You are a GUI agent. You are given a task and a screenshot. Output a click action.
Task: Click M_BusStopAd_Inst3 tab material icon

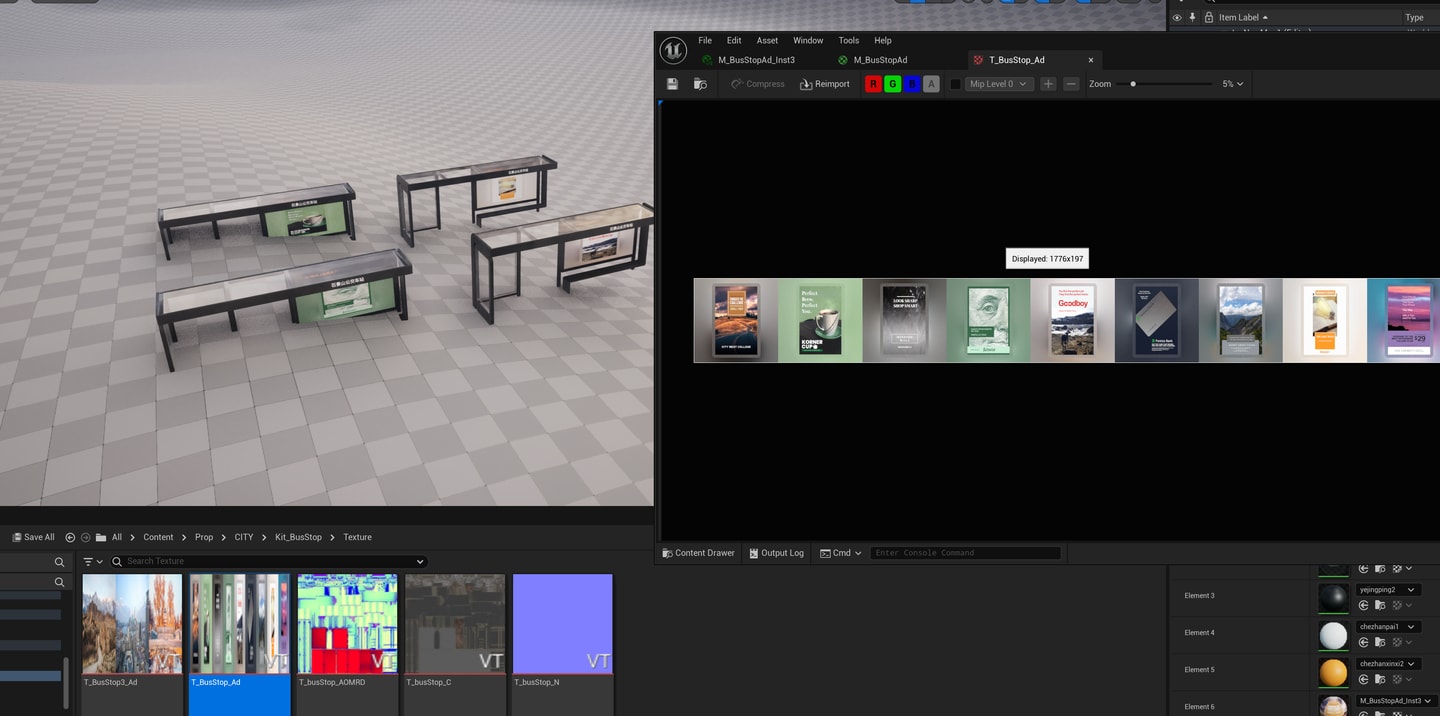pos(707,60)
